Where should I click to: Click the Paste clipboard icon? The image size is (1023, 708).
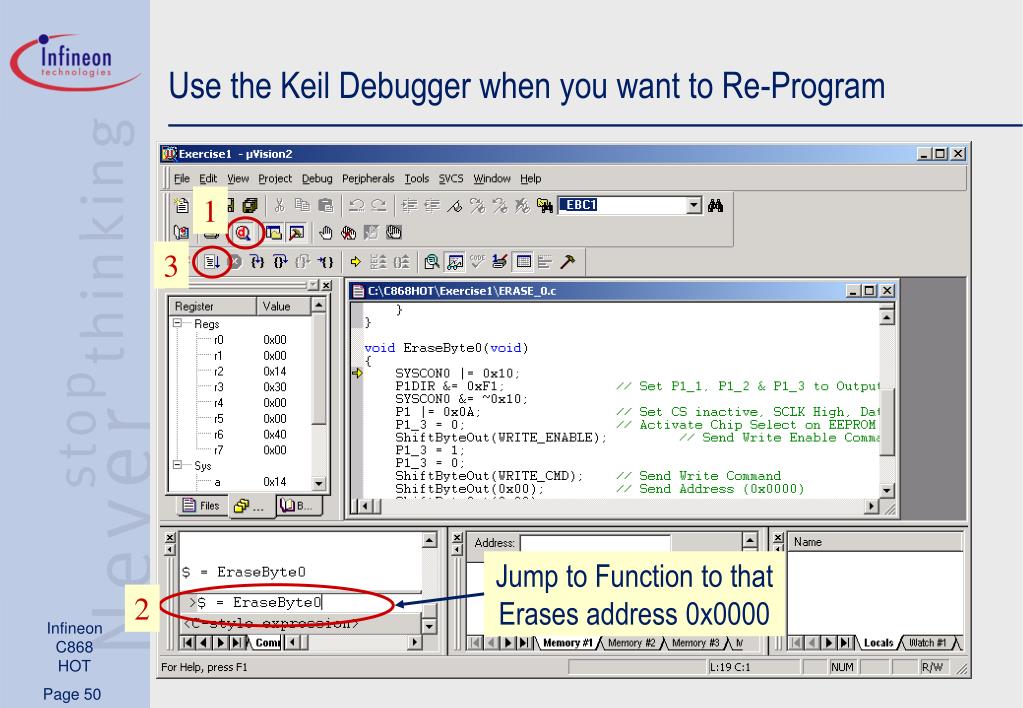click(325, 206)
